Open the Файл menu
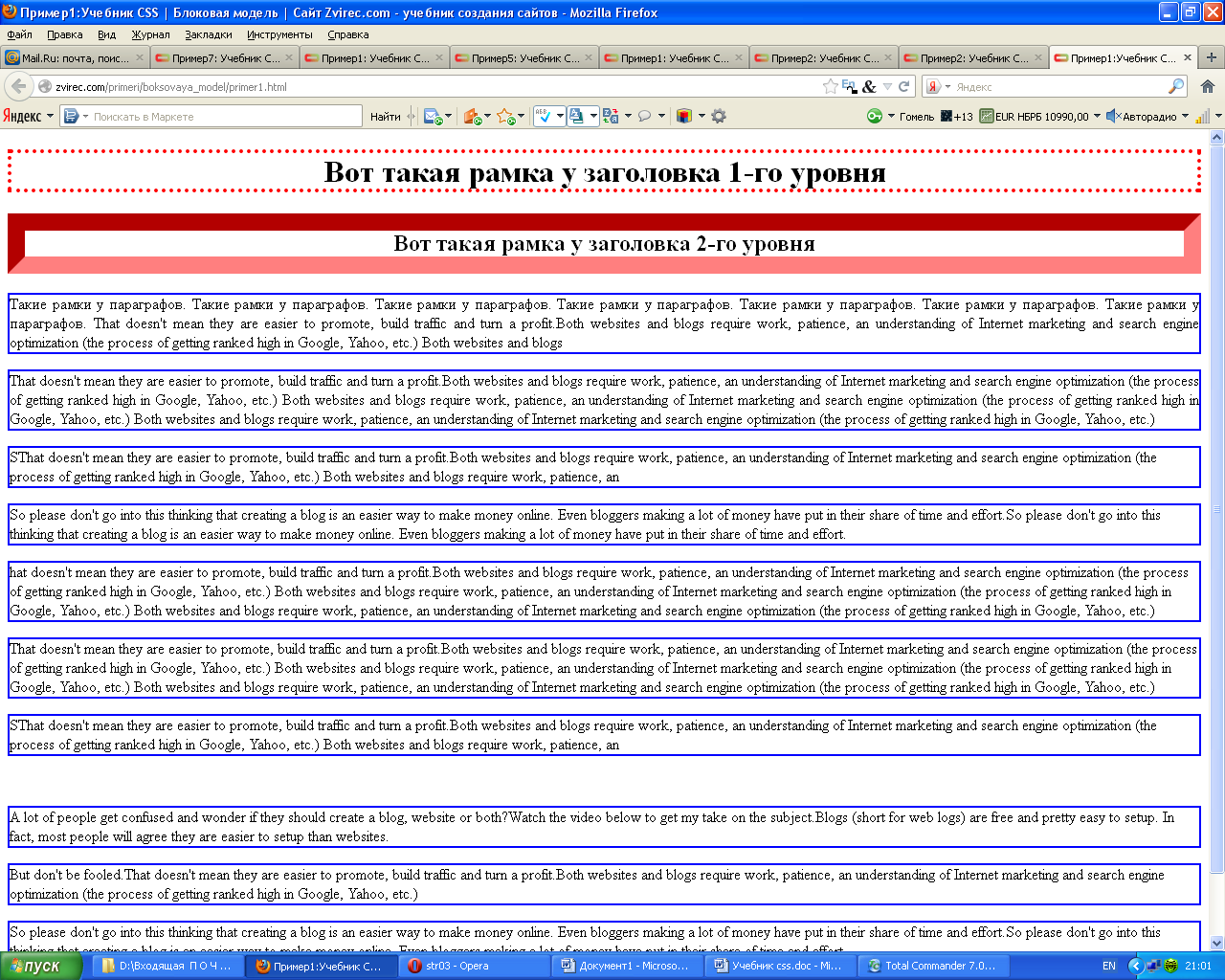This screenshot has height=980, width=1225. [20, 34]
